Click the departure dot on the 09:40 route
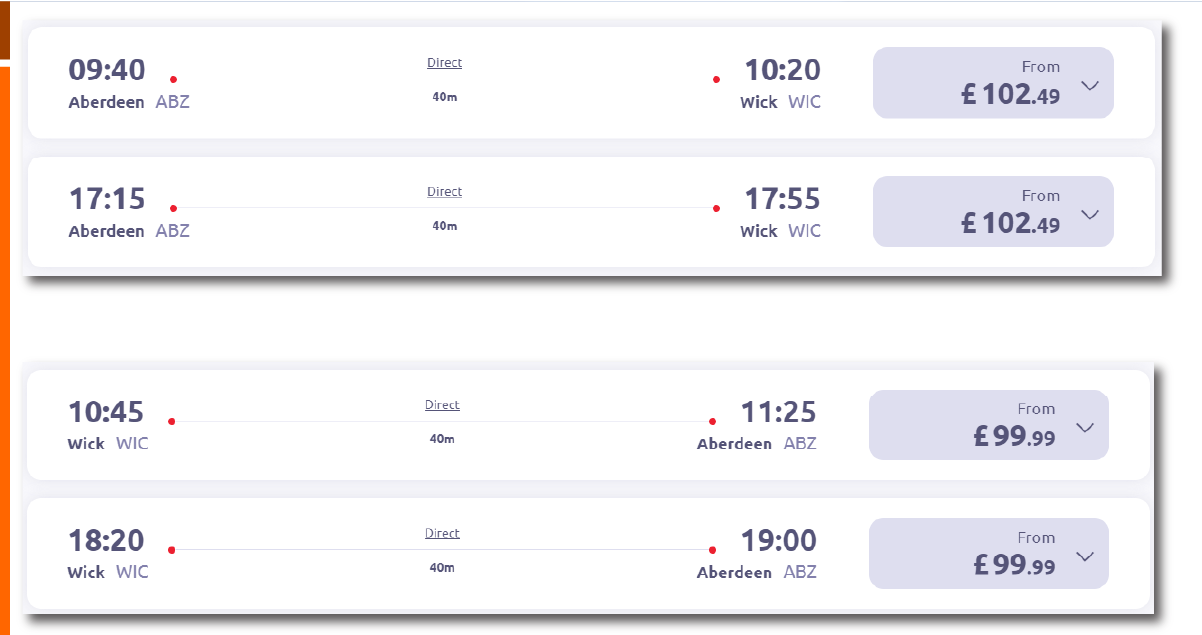This screenshot has height=635, width=1202. pyautogui.click(x=172, y=78)
